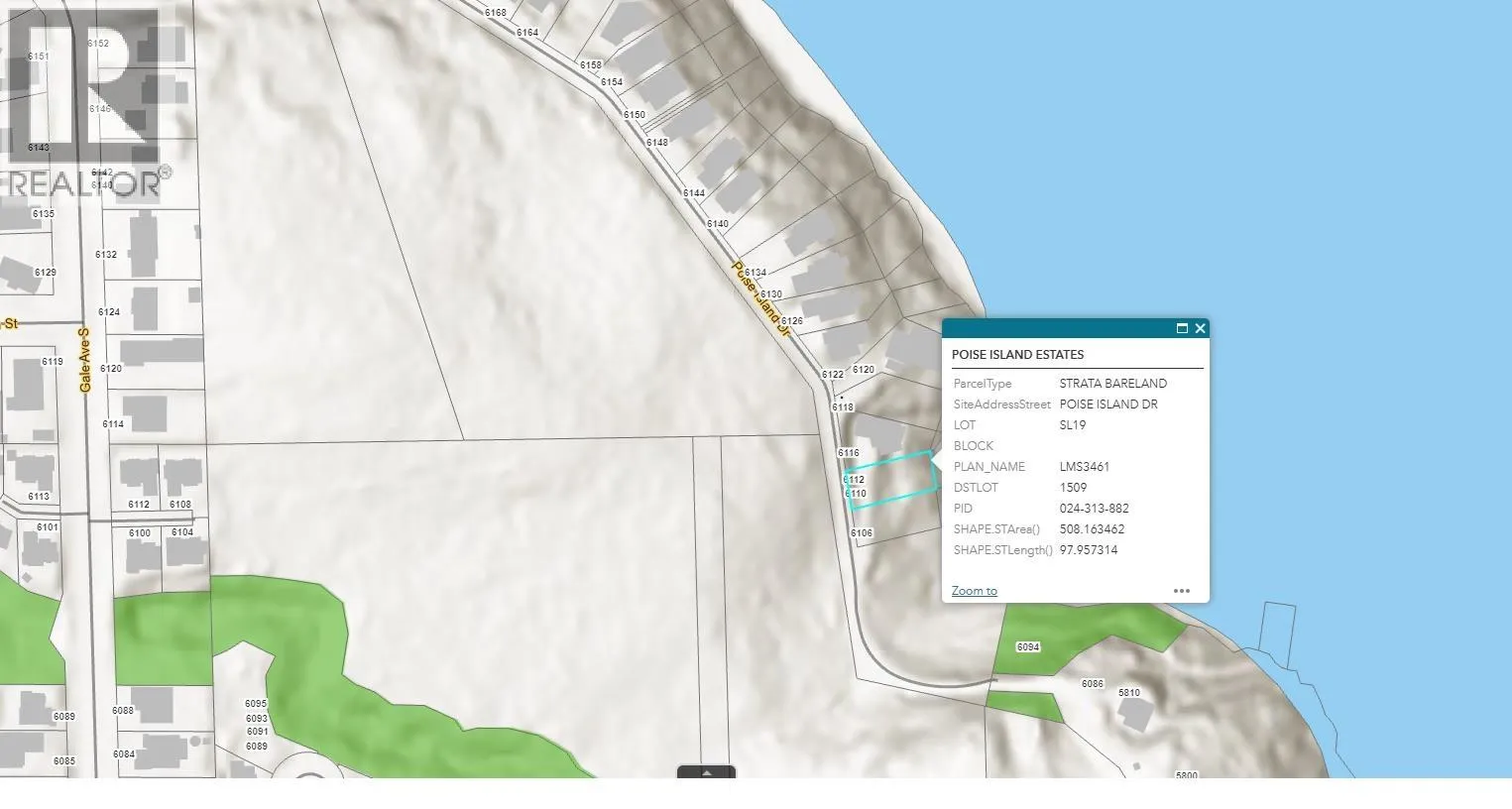
Task: Expand the bottom attribute table arrow tab
Action: (x=706, y=772)
